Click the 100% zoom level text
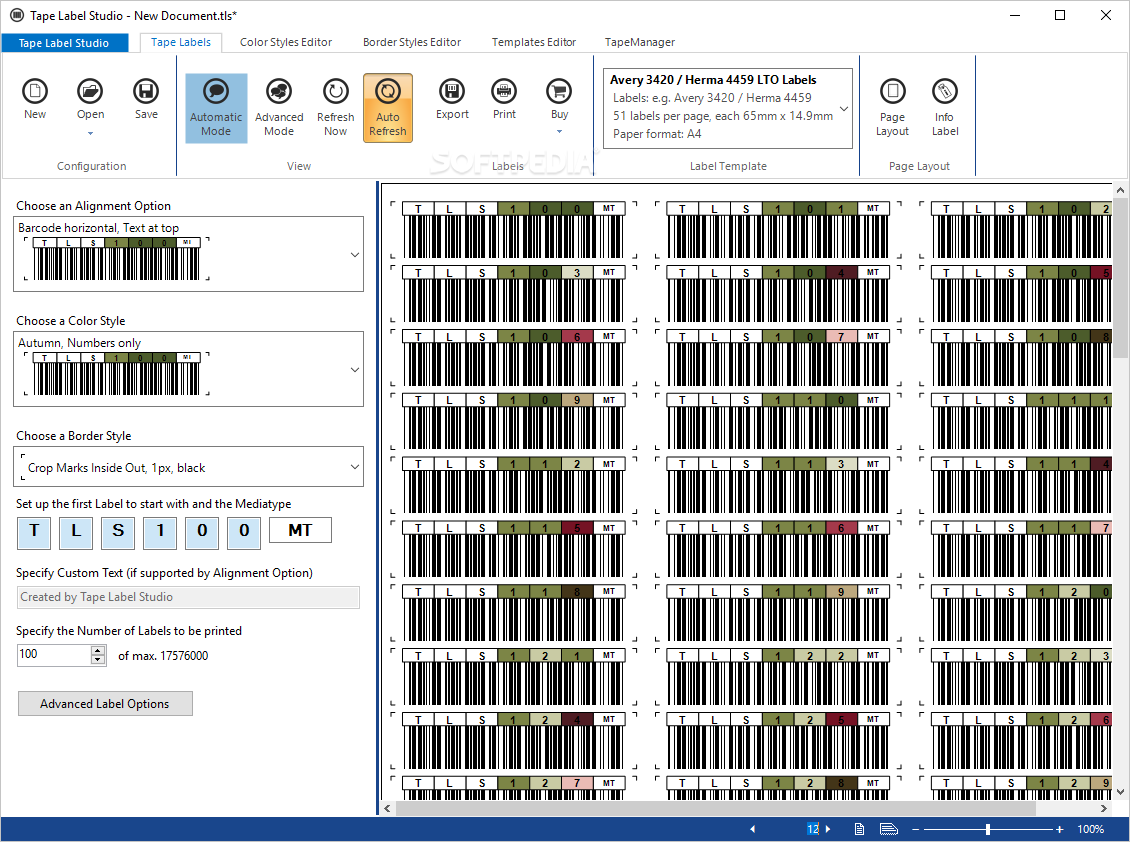The width and height of the screenshot is (1130, 842). (x=1090, y=829)
